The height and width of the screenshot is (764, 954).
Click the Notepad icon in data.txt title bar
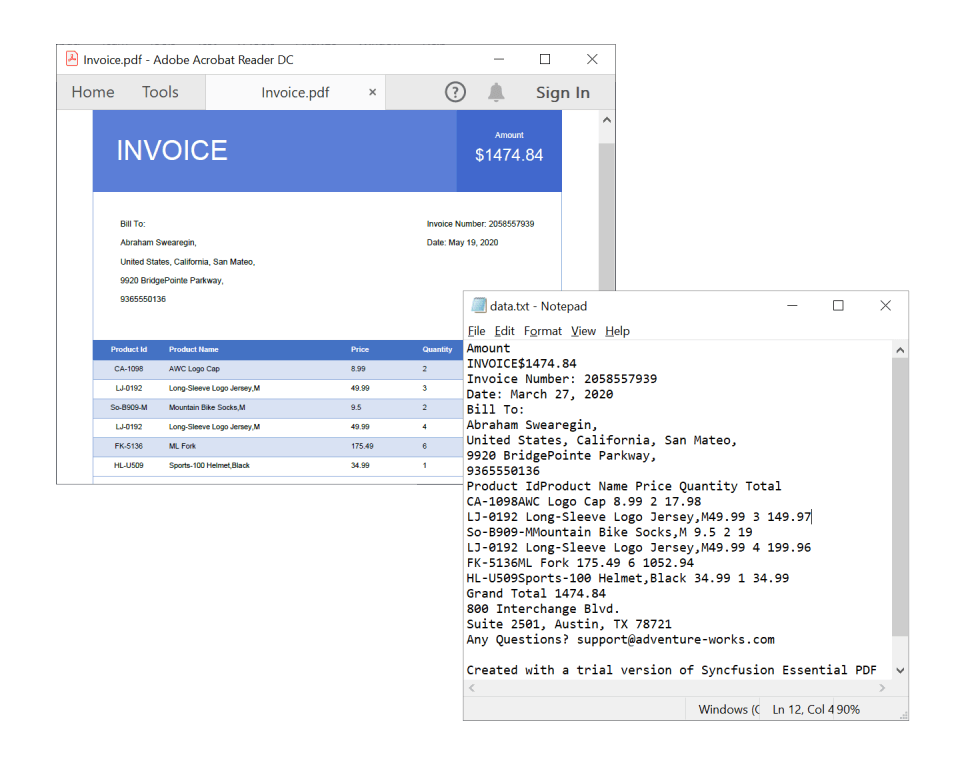coord(478,306)
